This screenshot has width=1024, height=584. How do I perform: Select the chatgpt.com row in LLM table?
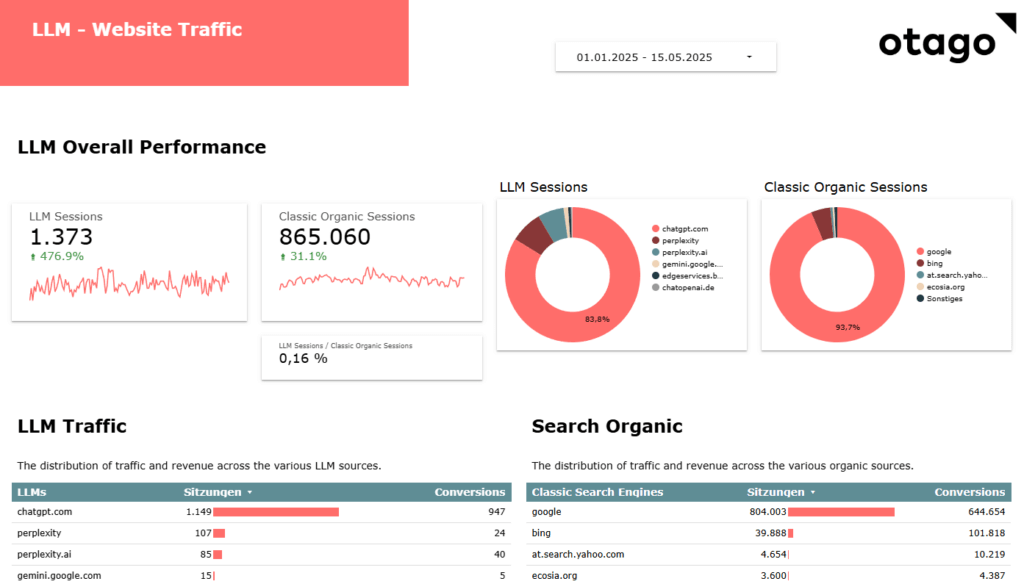[x=261, y=512]
